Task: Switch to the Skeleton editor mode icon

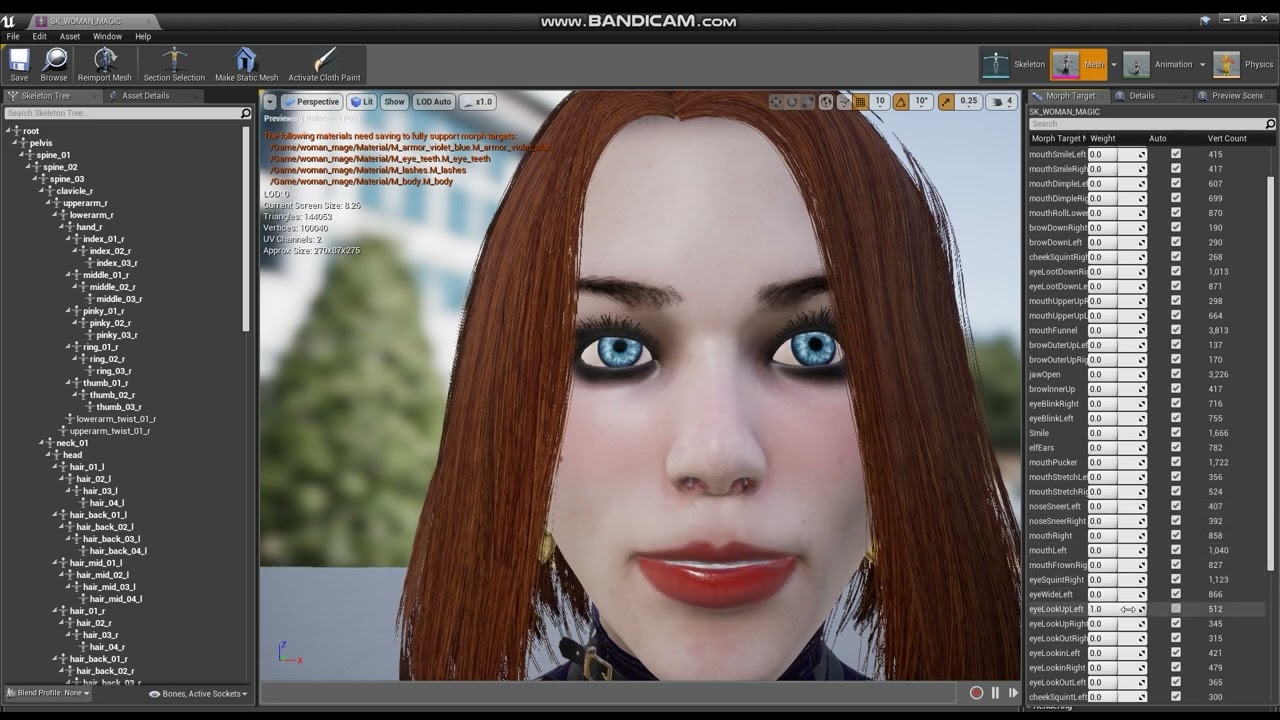Action: click(x=996, y=65)
